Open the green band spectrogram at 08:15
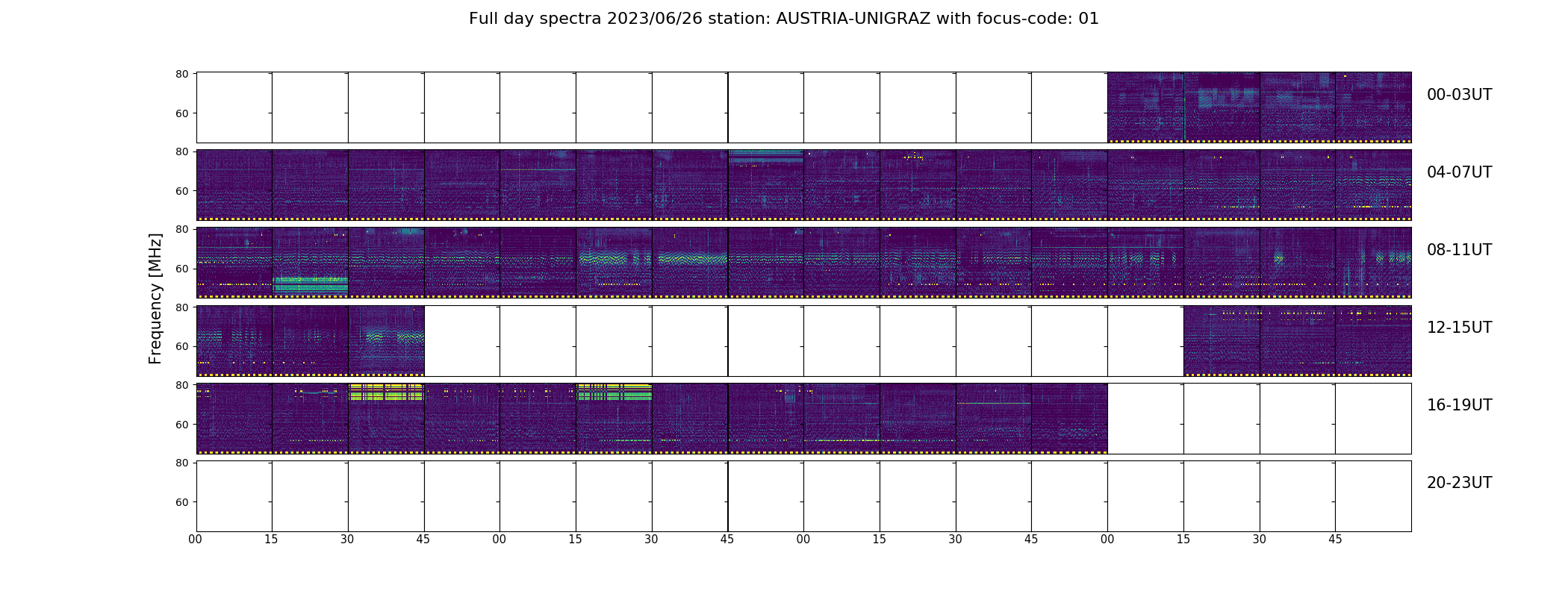The height and width of the screenshot is (597, 1568). 310,263
